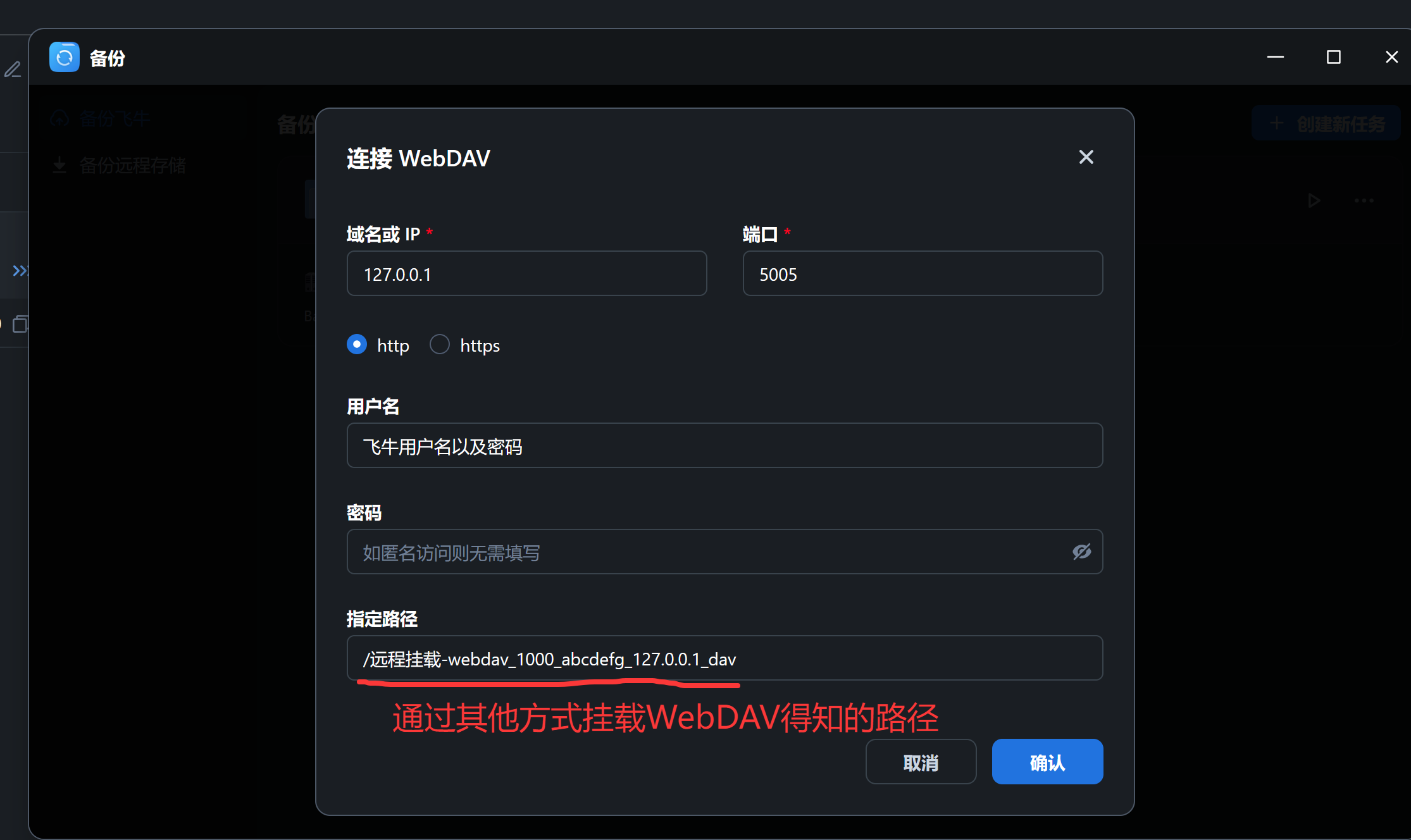The height and width of the screenshot is (840, 1411).
Task: Click the Backup app icon in title bar
Action: [64, 58]
